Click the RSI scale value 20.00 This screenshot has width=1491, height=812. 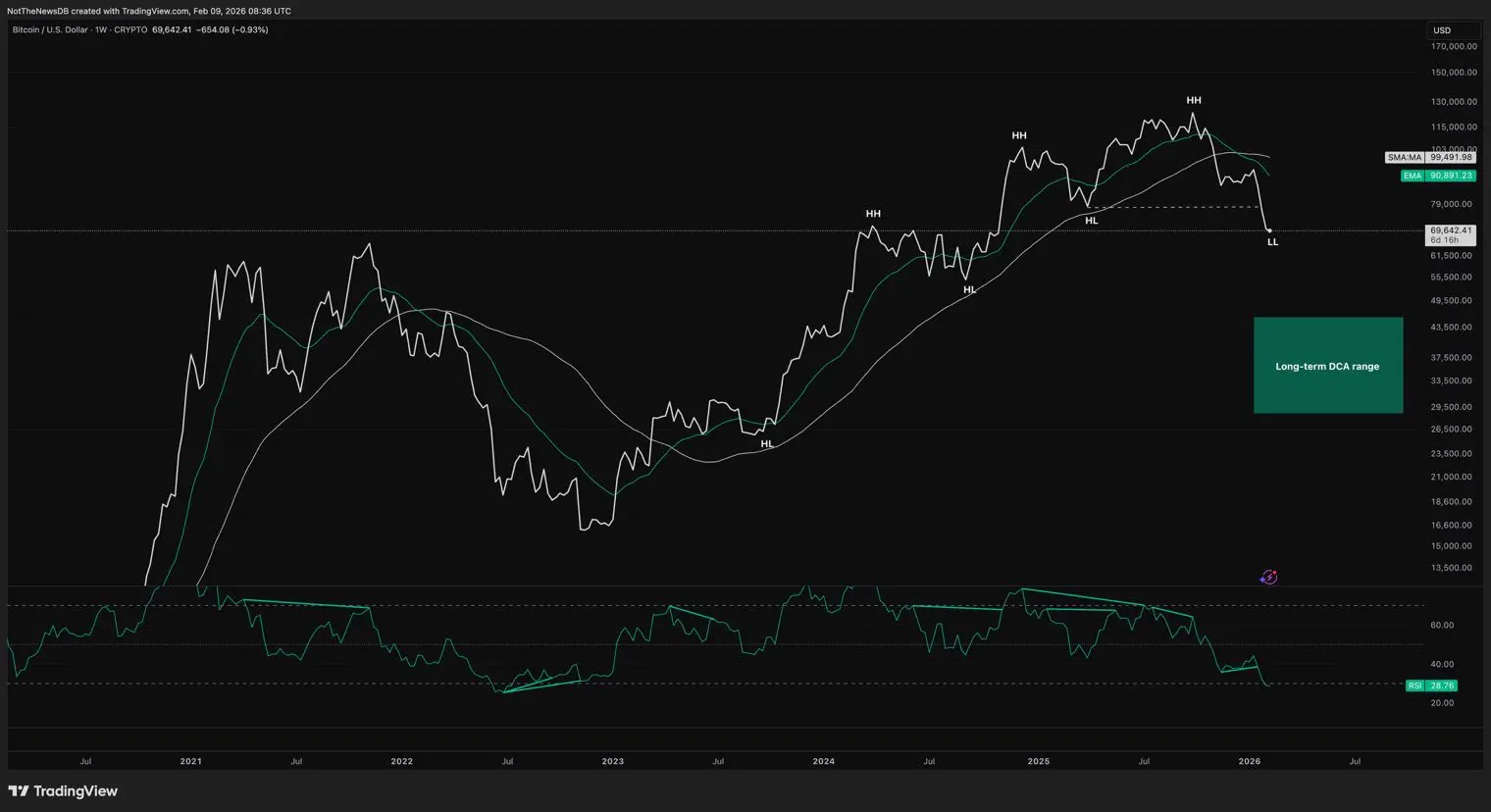pyautogui.click(x=1442, y=703)
